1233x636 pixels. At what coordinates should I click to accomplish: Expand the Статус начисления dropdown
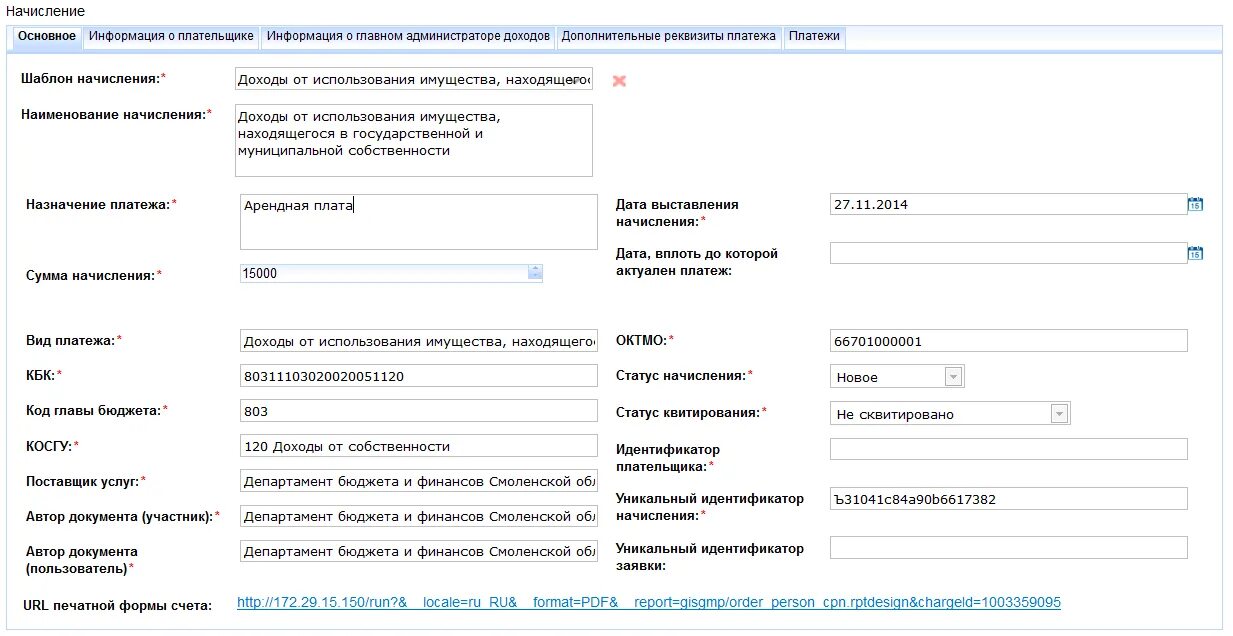click(954, 377)
